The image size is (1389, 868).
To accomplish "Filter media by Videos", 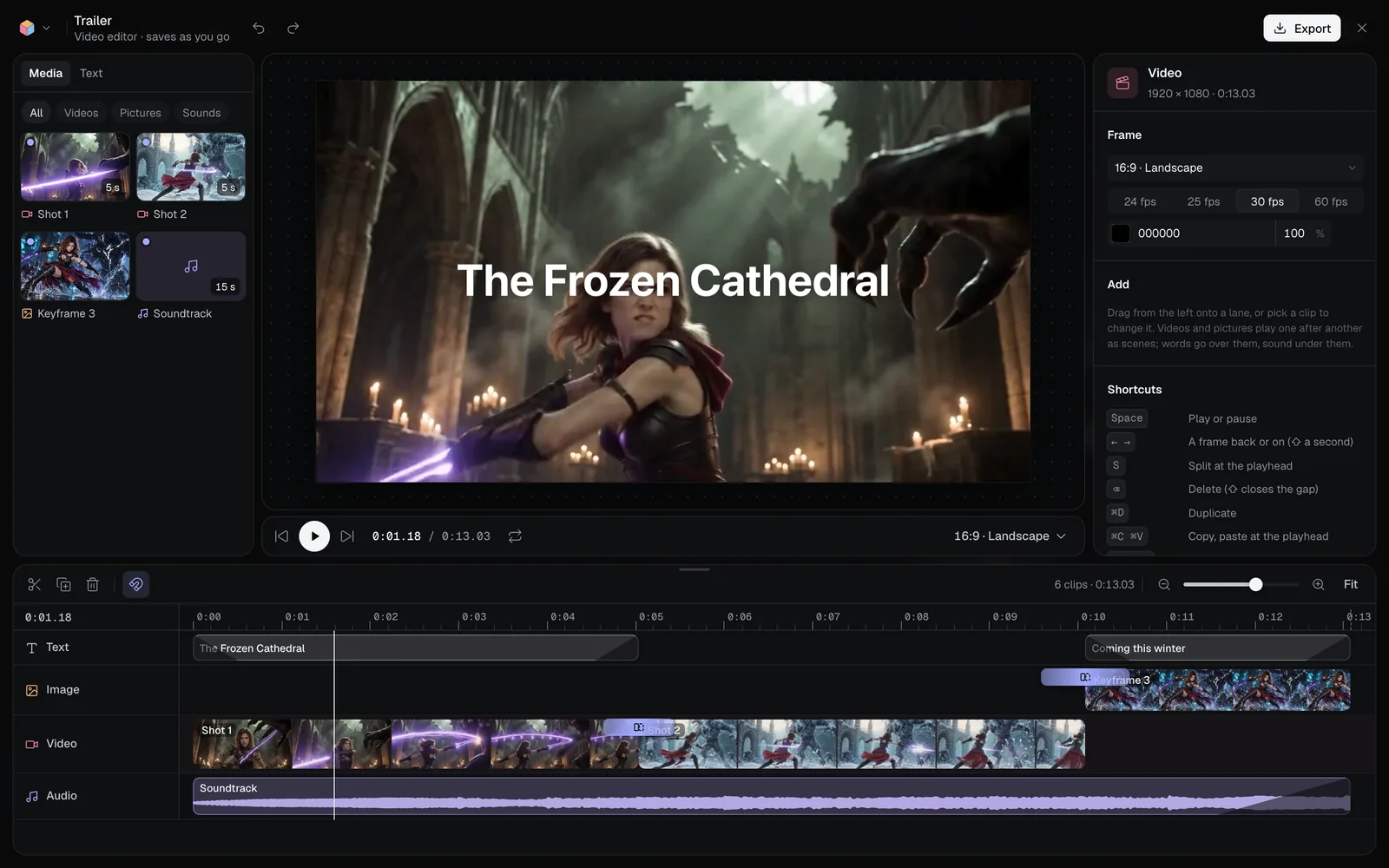I will (x=81, y=113).
